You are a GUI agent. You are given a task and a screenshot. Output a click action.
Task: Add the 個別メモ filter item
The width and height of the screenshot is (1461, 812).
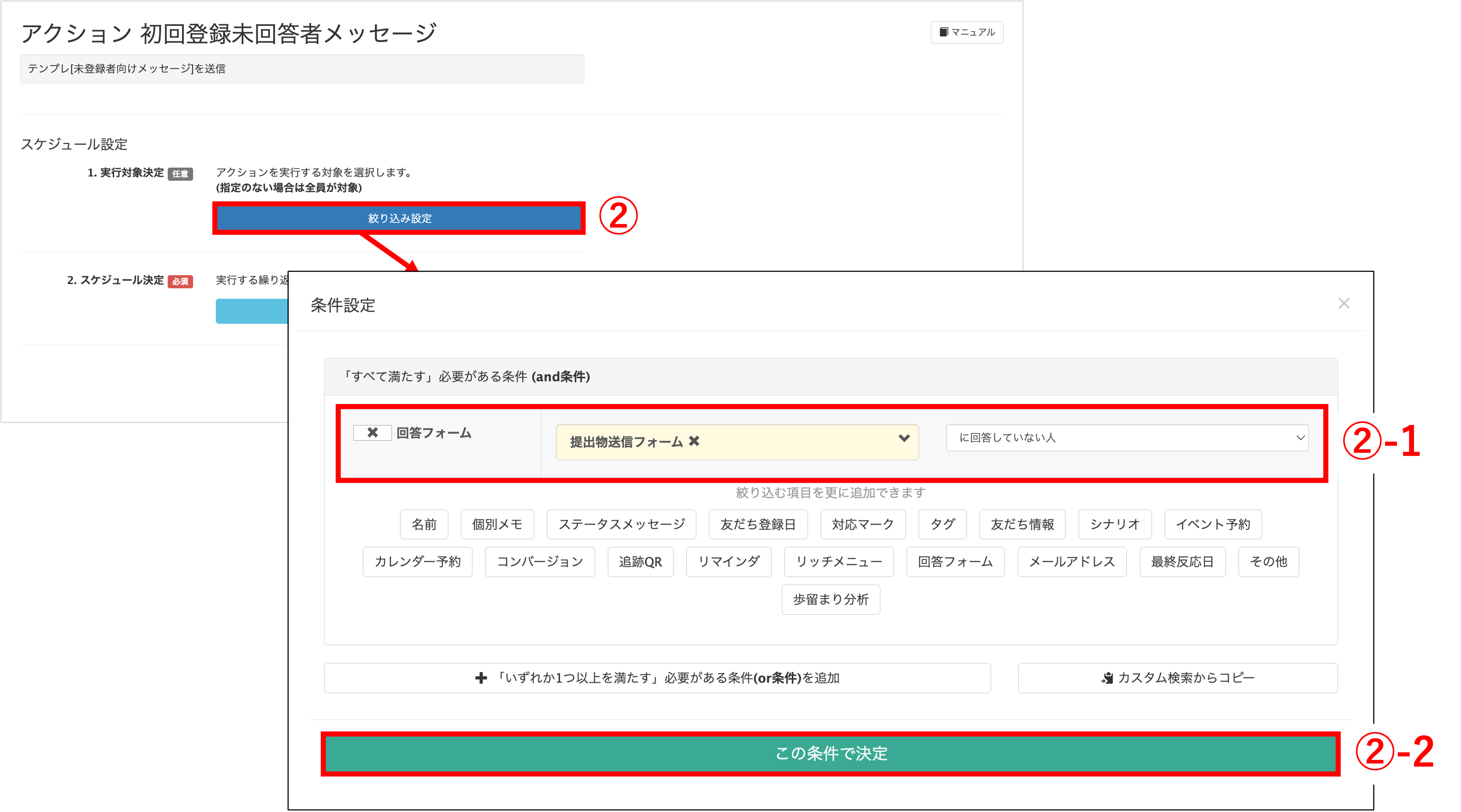(x=497, y=524)
